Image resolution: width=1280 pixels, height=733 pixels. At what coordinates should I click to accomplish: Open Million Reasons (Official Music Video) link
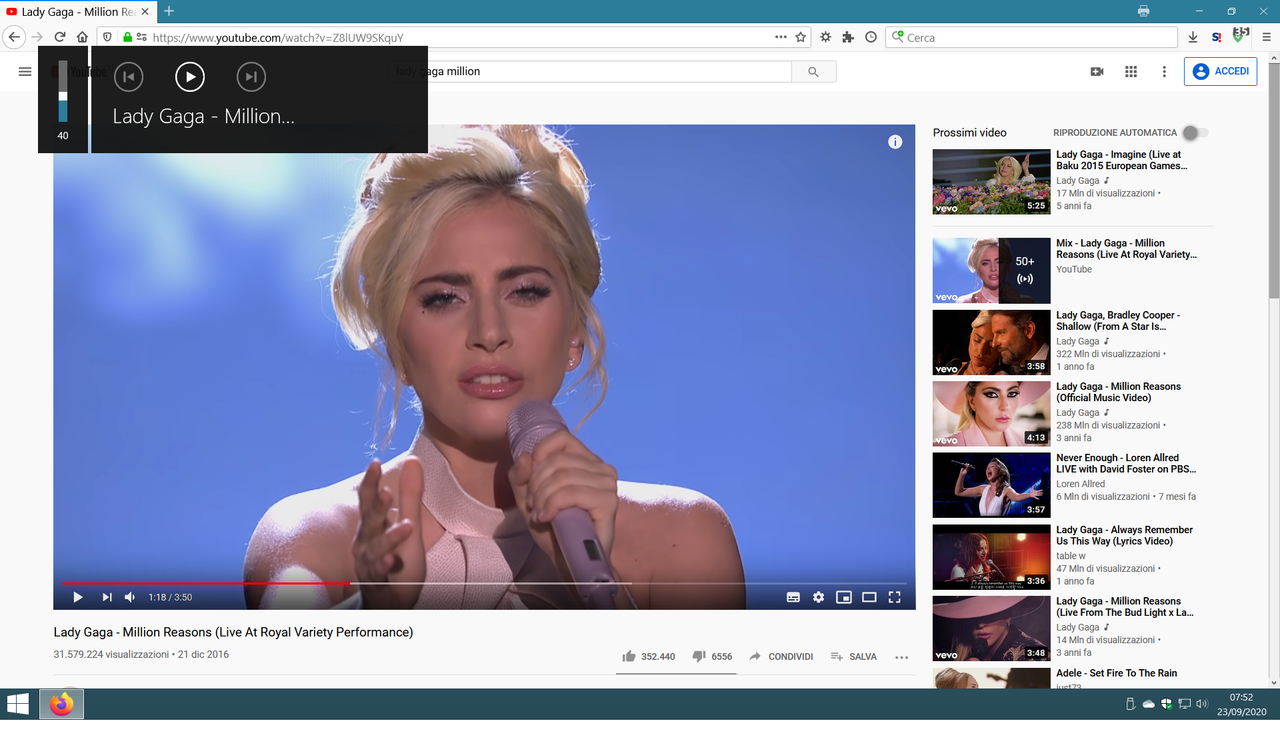(1118, 392)
